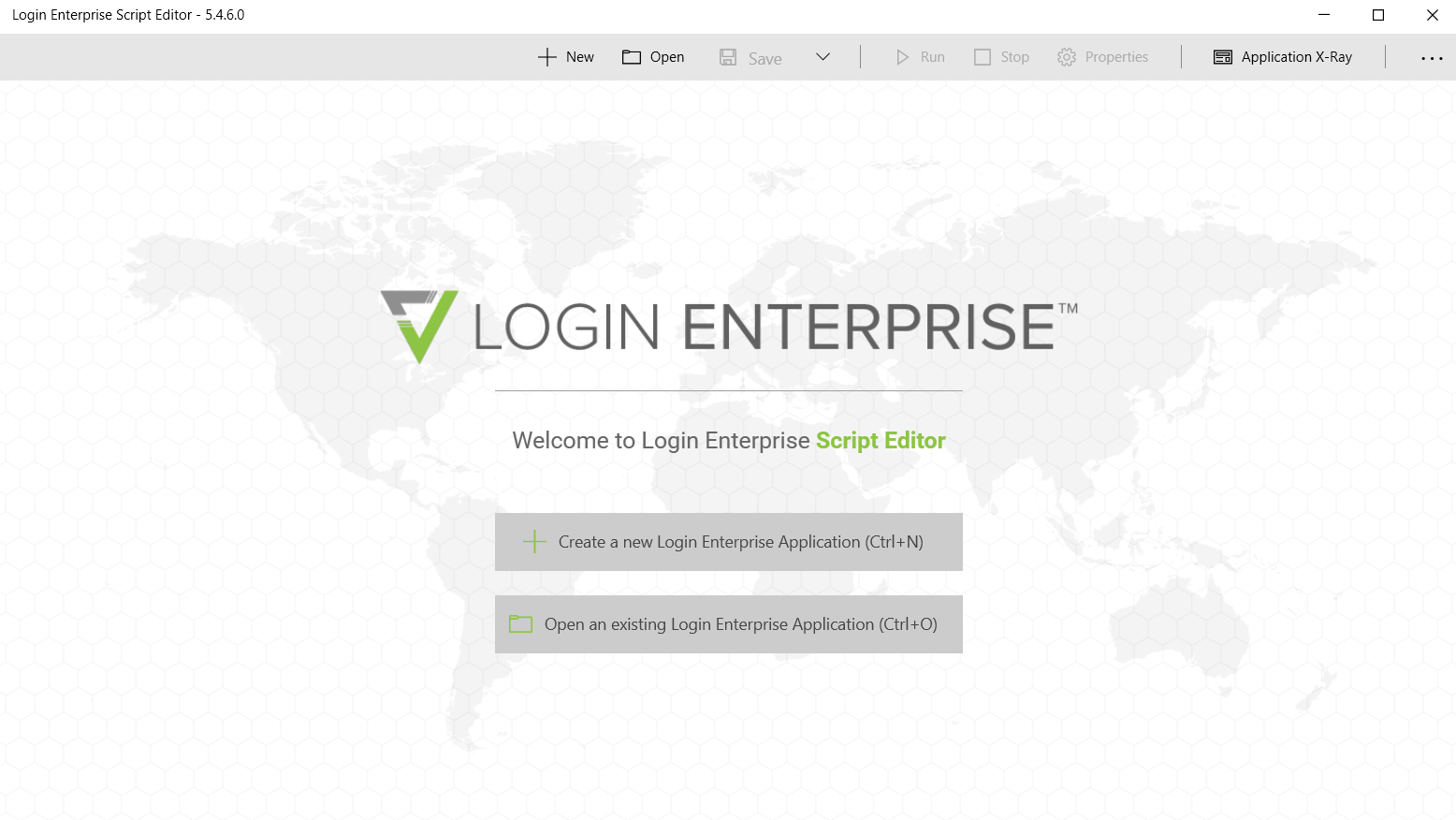Select the New toolbar label
Image resolution: width=1456 pixels, height=820 pixels.
[x=580, y=57]
